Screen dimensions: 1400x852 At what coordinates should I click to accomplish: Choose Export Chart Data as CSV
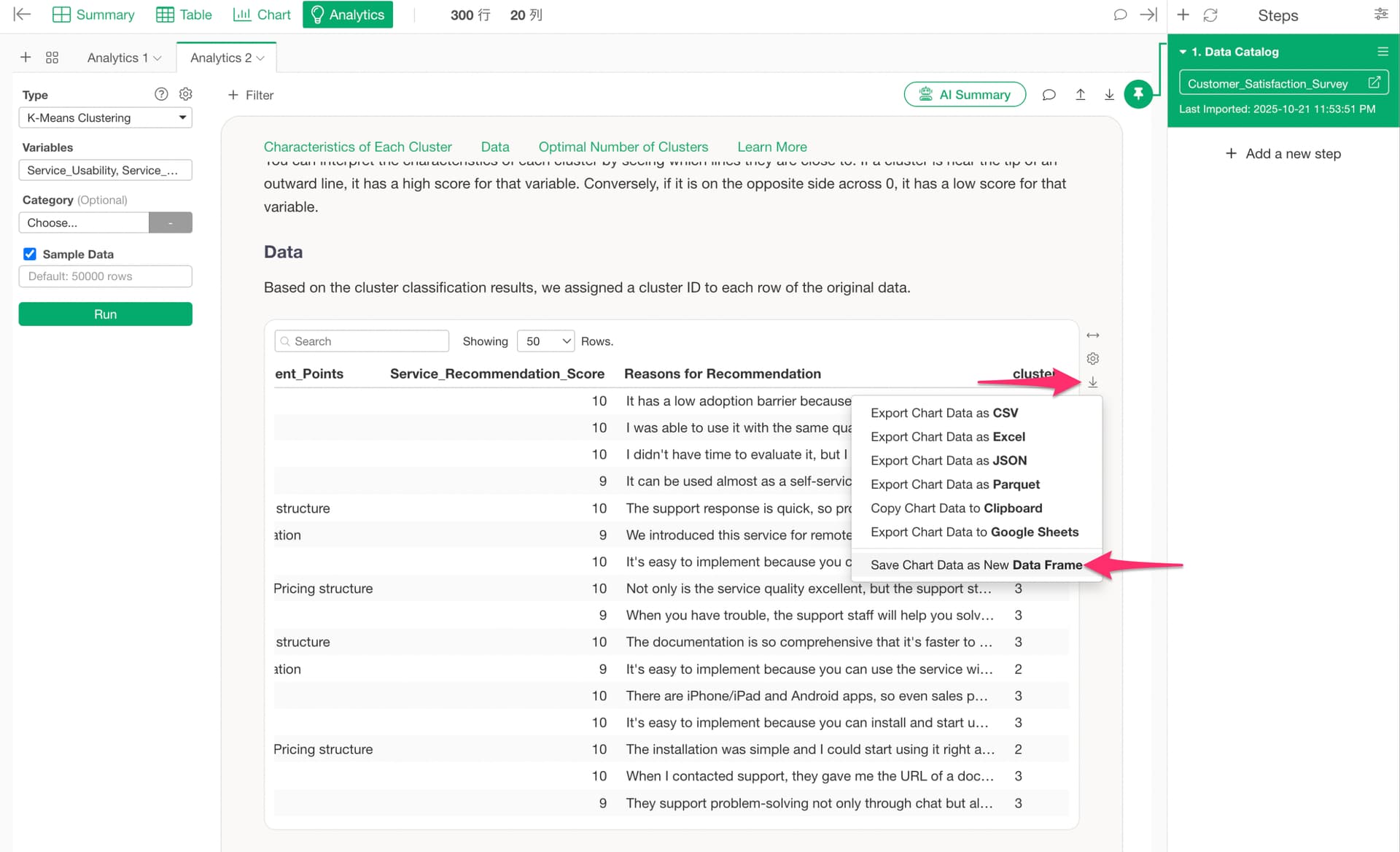944,413
